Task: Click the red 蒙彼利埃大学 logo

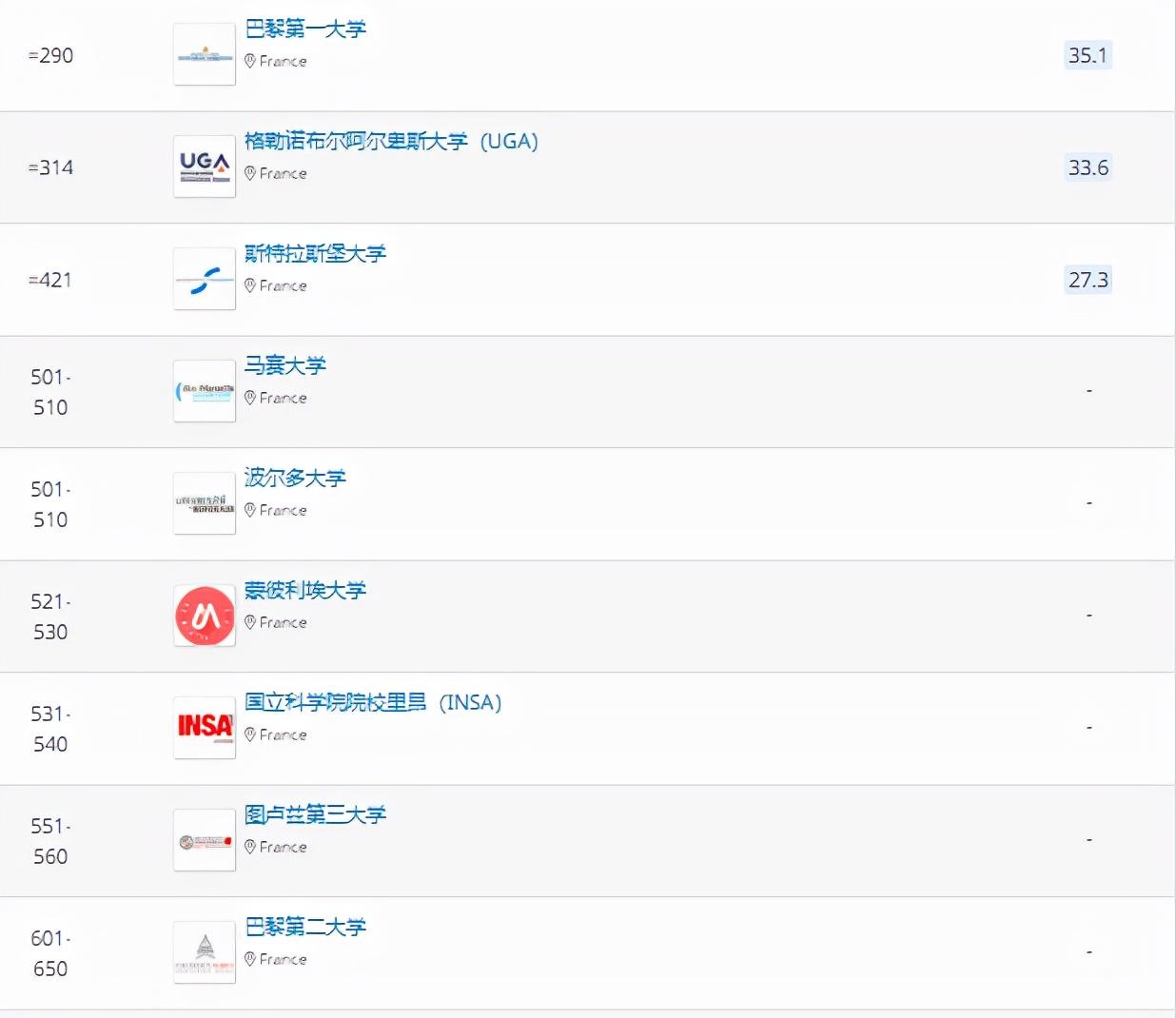Action: (205, 616)
